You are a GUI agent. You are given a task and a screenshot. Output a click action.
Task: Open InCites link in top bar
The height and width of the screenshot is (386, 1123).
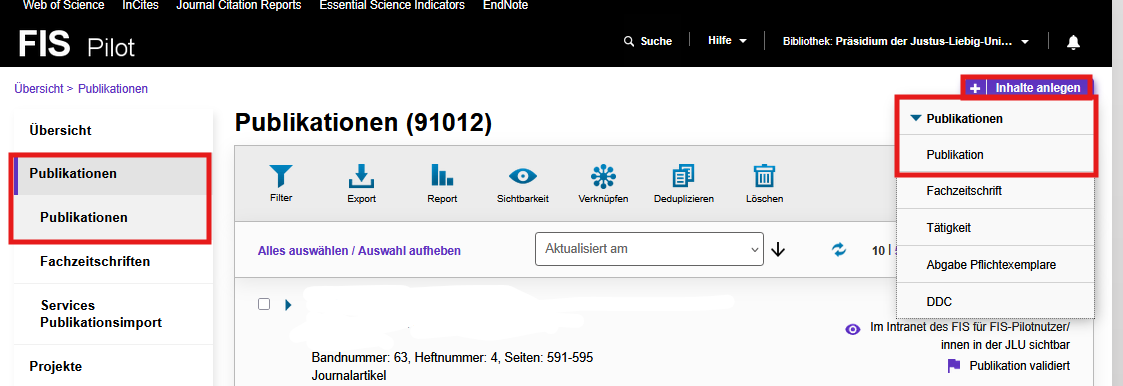pyautogui.click(x=140, y=5)
